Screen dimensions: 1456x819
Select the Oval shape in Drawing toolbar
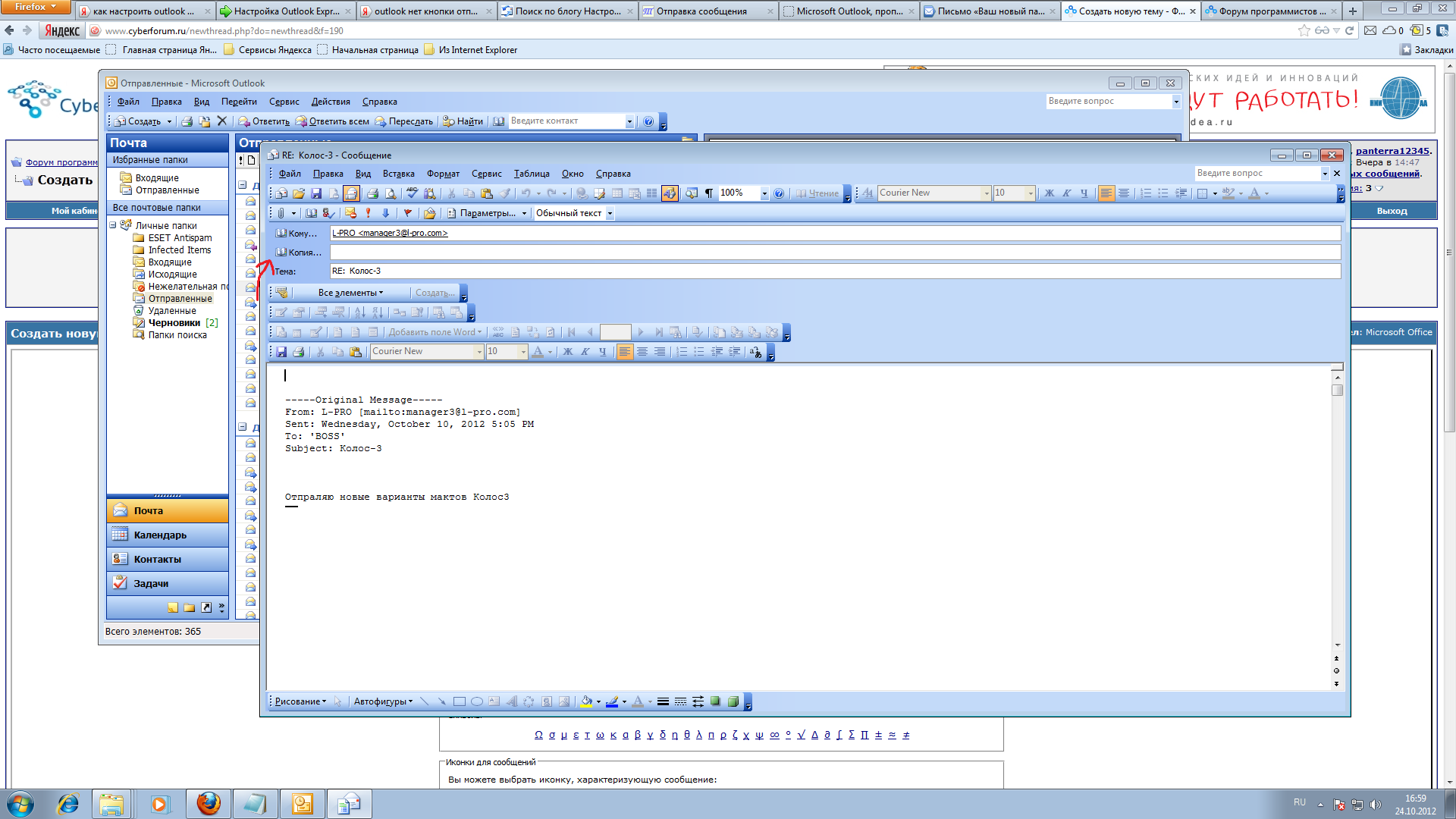point(477,701)
